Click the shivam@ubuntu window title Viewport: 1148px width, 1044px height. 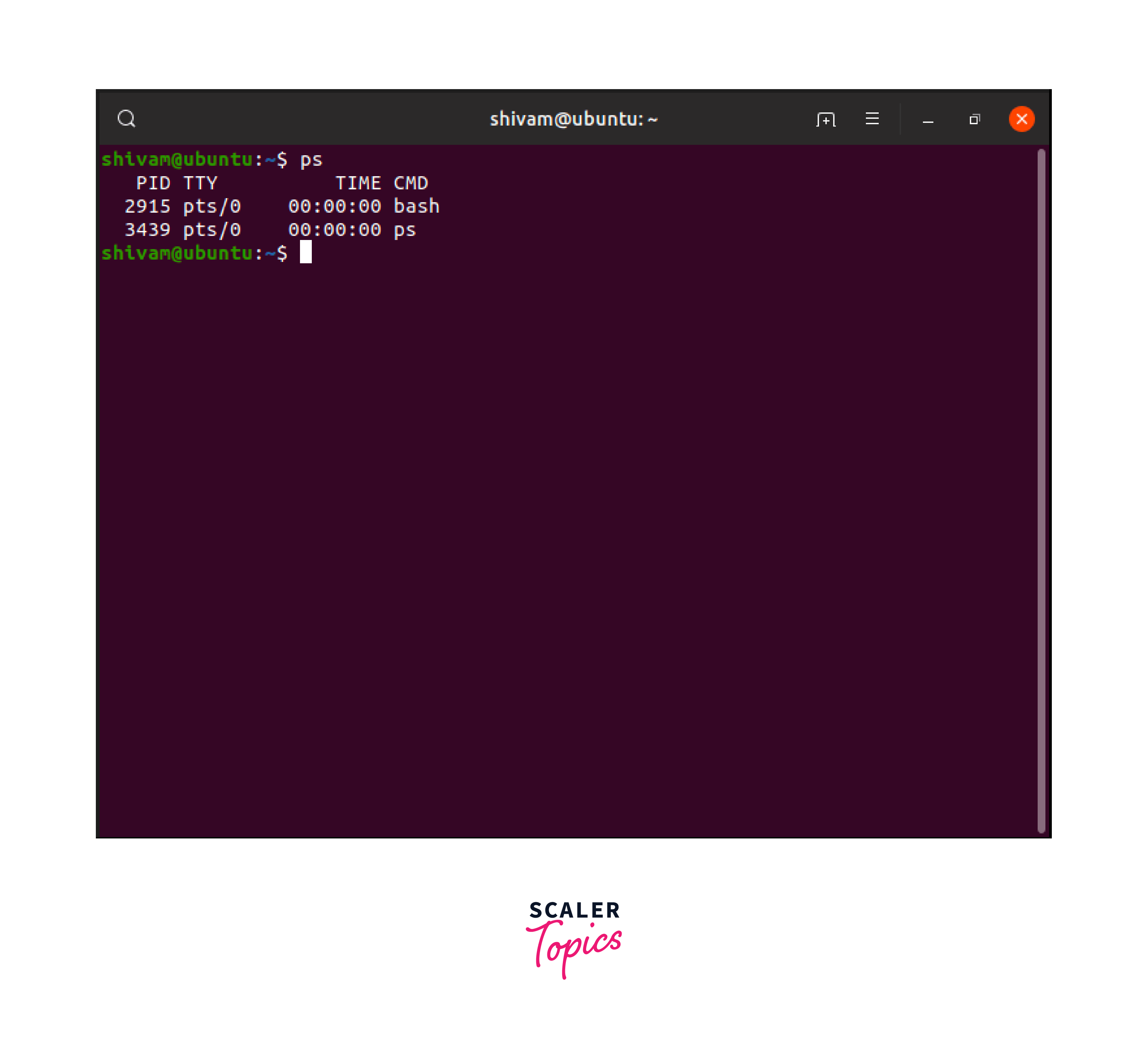pos(573,119)
